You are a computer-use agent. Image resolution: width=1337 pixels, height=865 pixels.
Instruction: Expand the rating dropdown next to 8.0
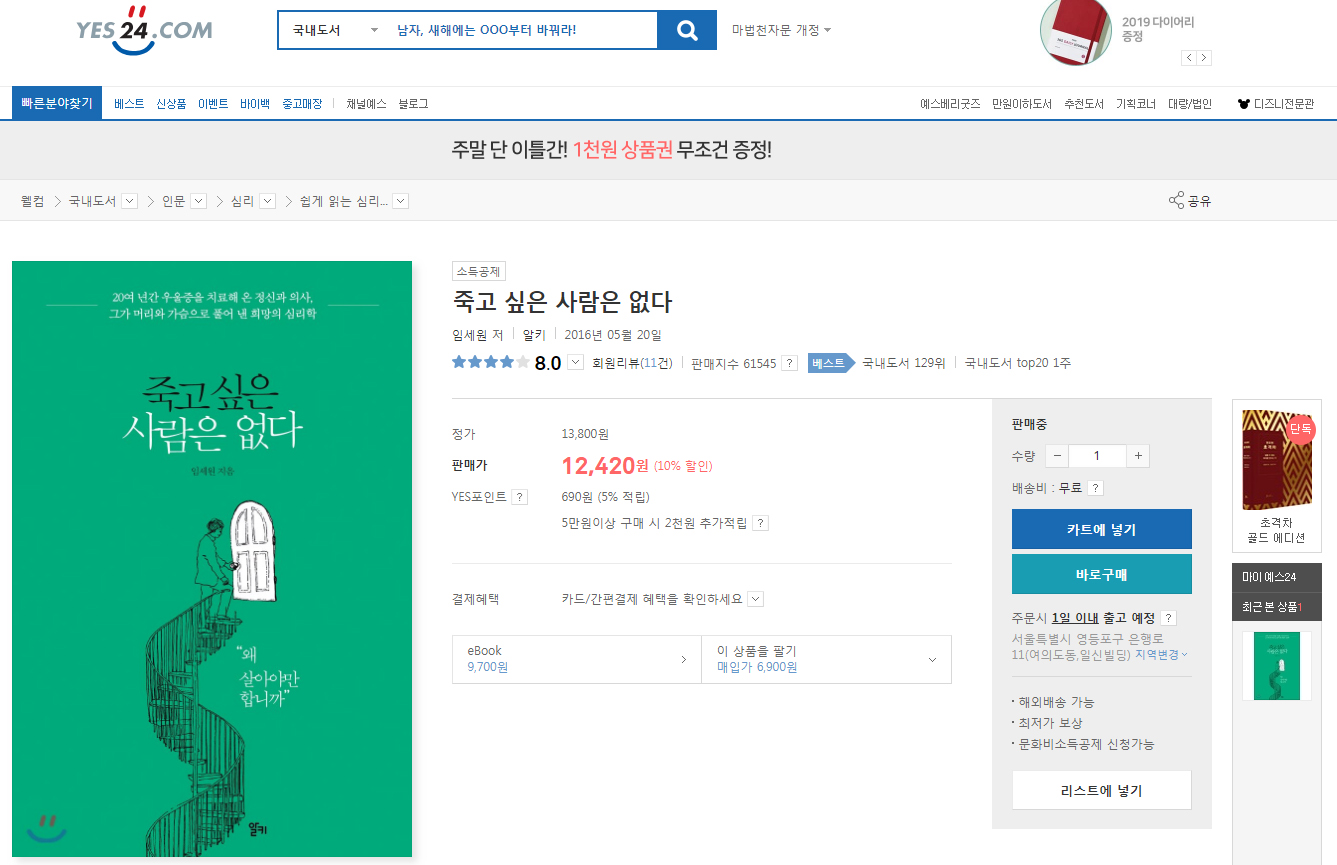click(575, 363)
